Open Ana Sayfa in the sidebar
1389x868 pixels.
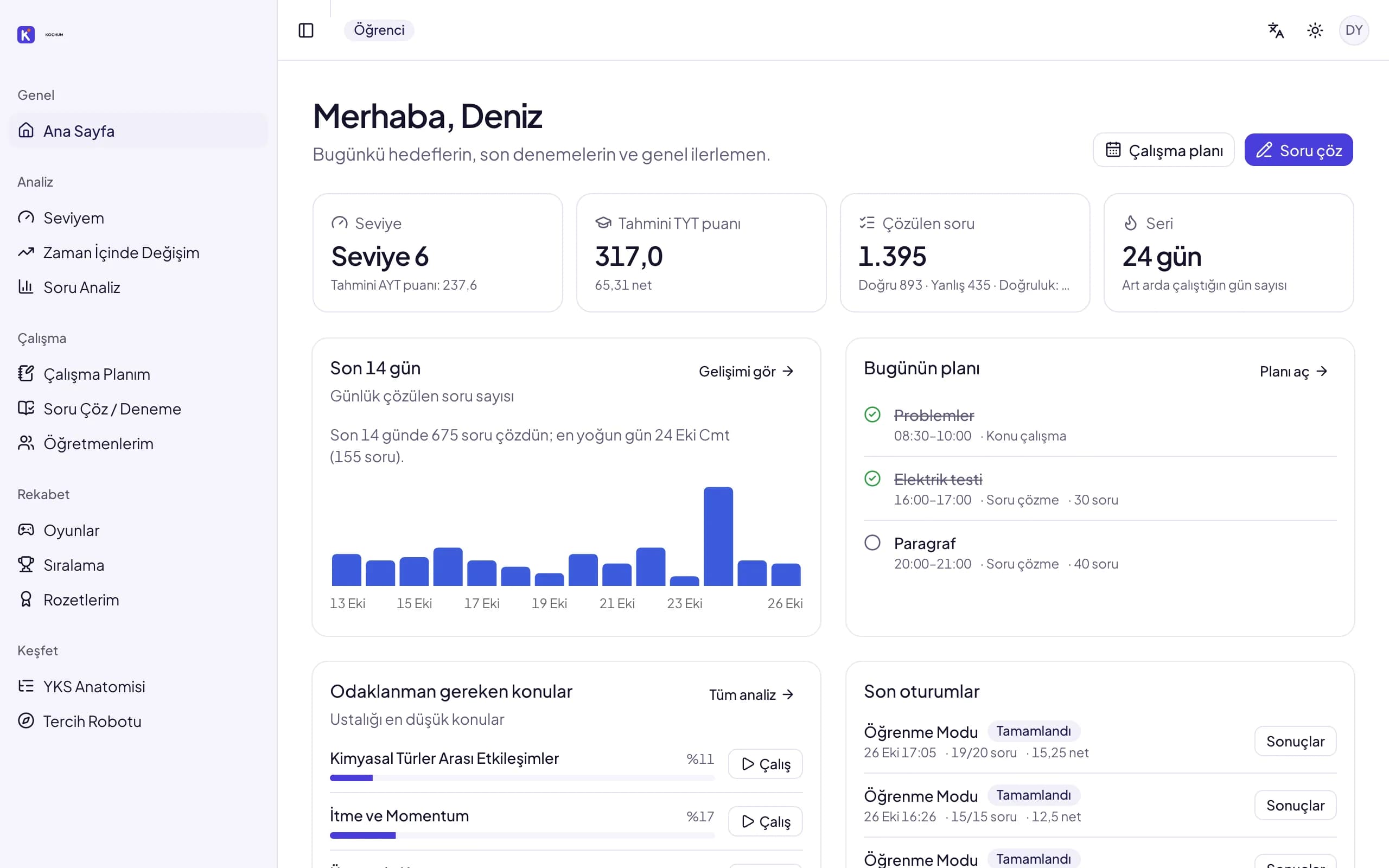click(138, 131)
